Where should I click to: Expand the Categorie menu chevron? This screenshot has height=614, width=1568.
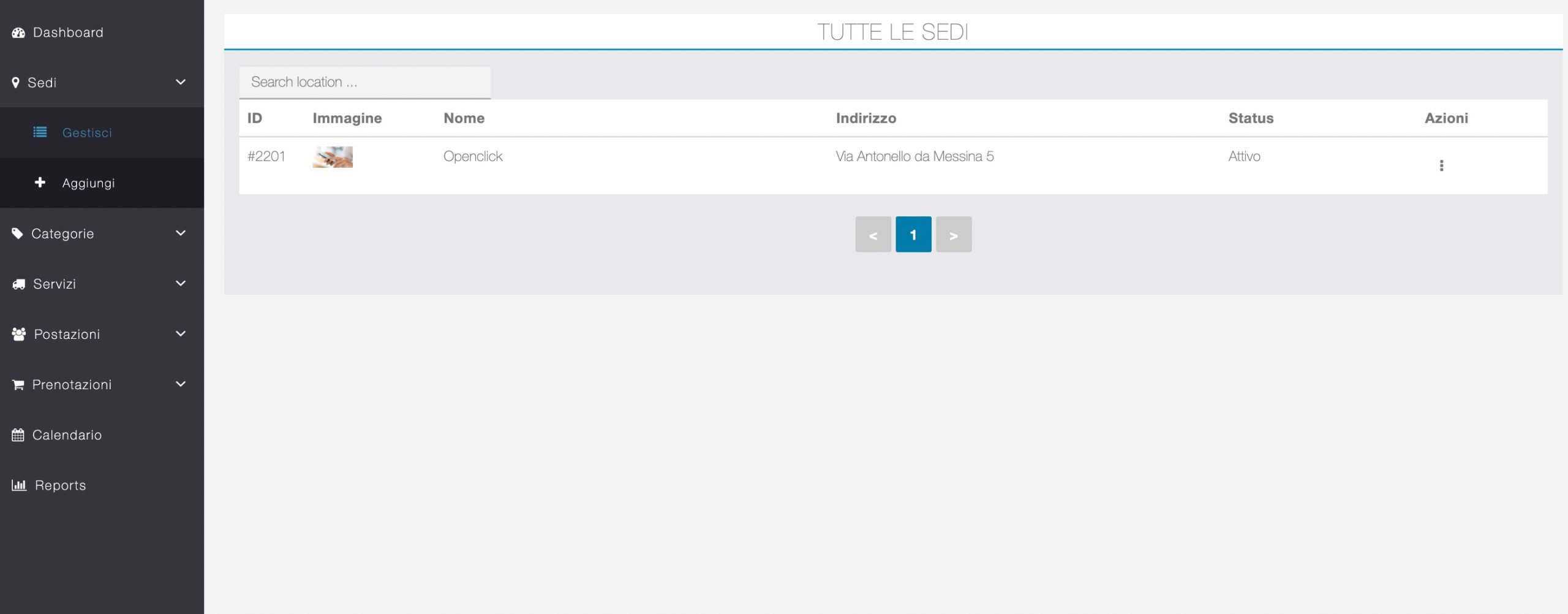181,233
